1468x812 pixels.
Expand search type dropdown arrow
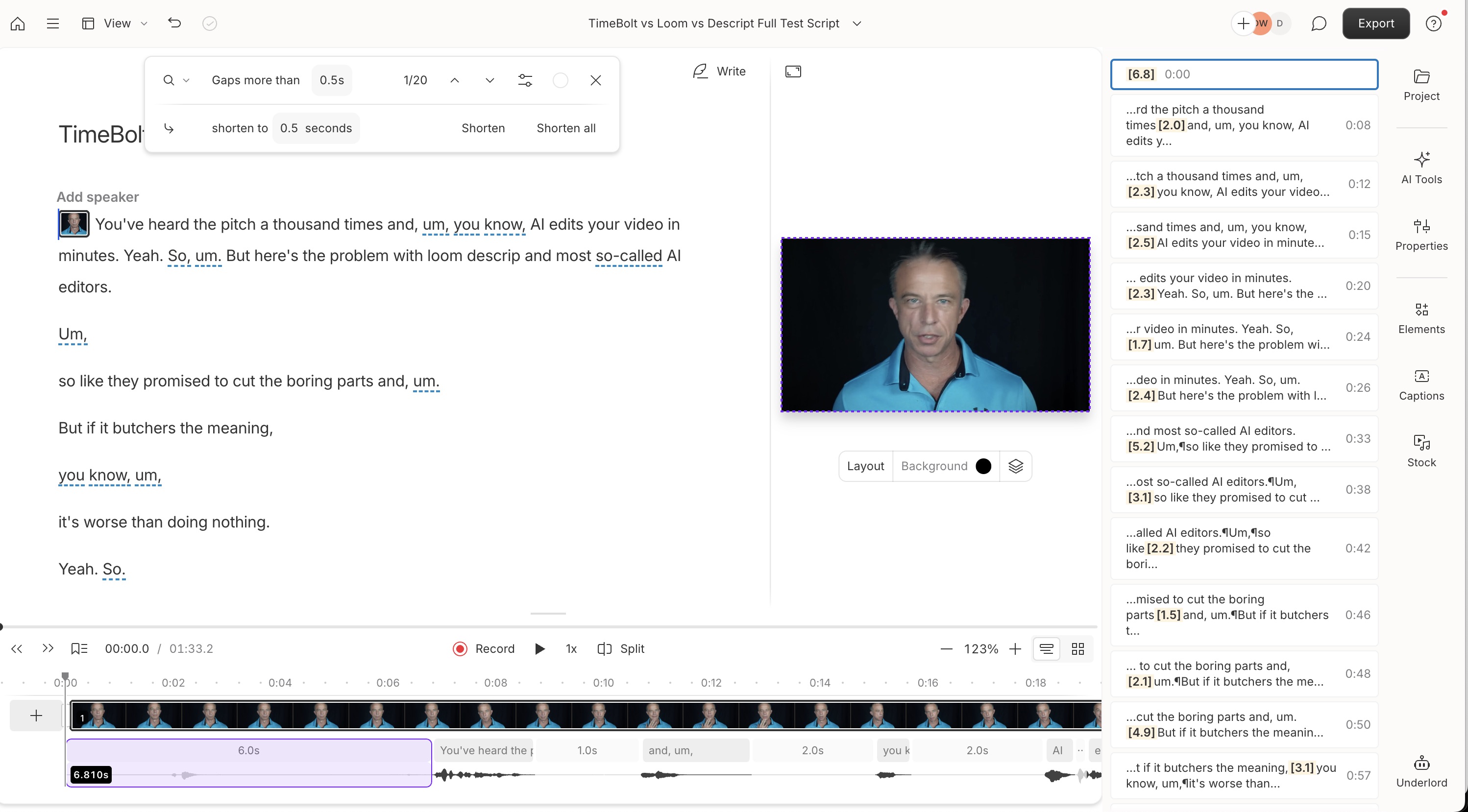click(x=186, y=80)
